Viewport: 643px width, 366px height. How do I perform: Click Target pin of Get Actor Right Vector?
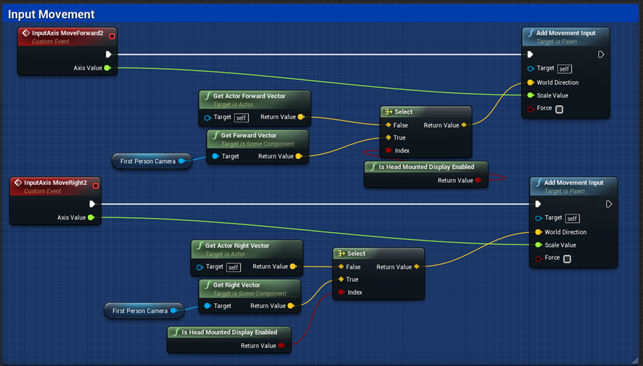[200, 267]
